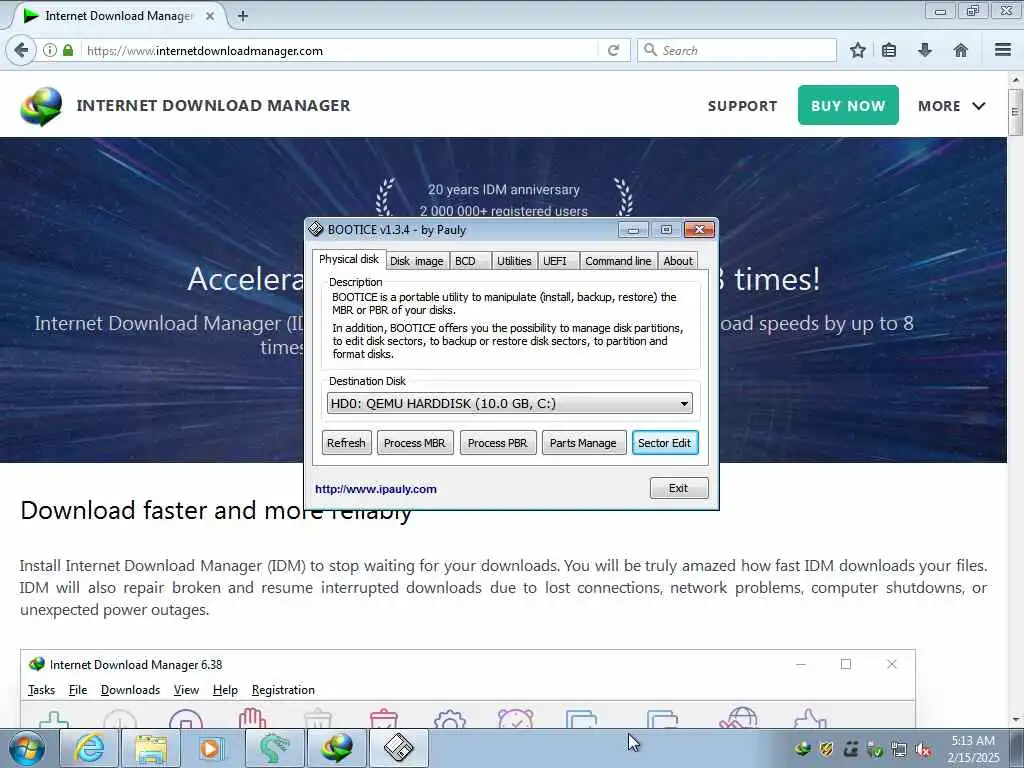Launch Internet Explorer from taskbar
Screen dimensions: 1024x768
click(89, 748)
